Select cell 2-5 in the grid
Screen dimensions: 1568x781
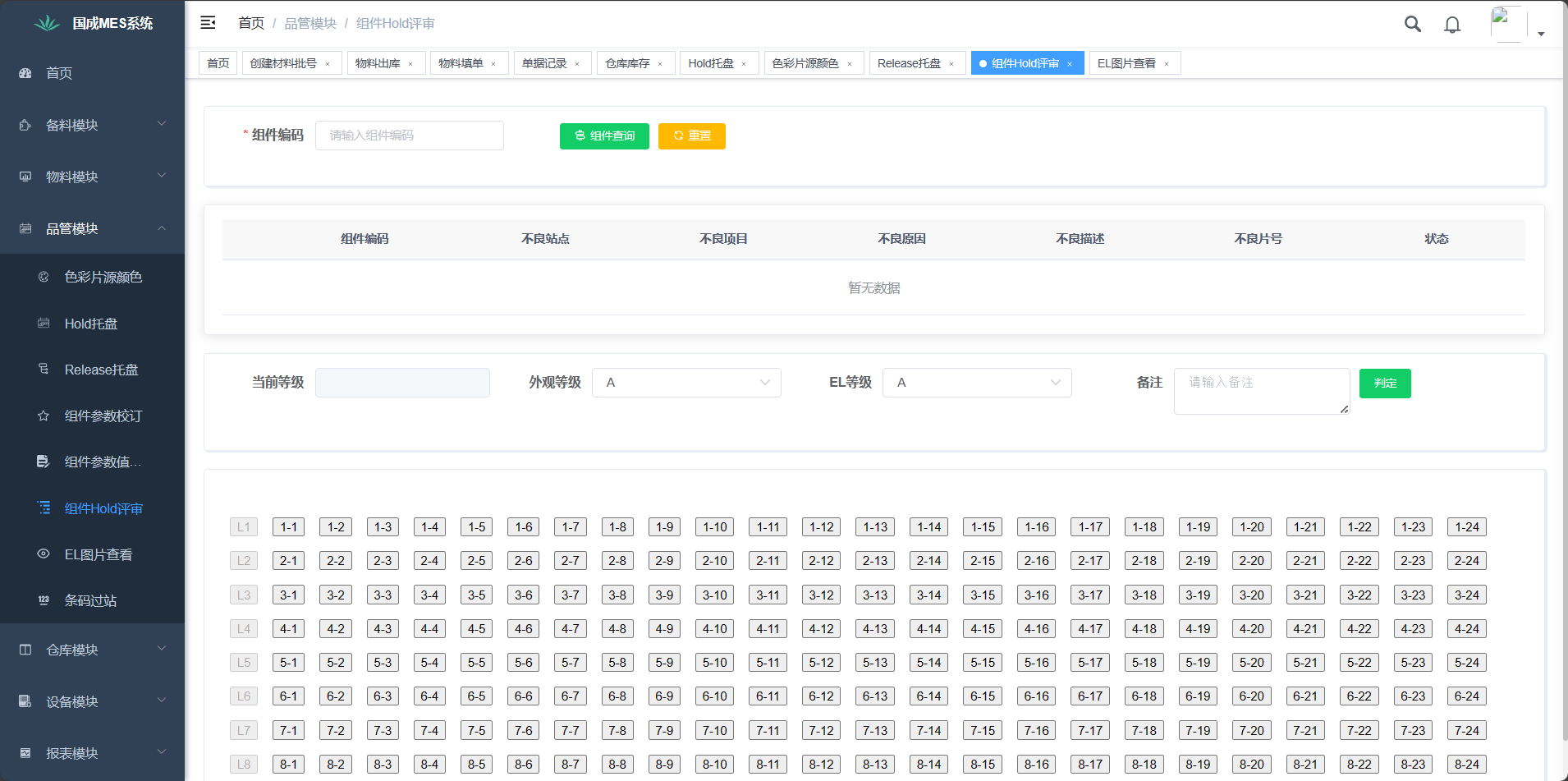point(476,561)
